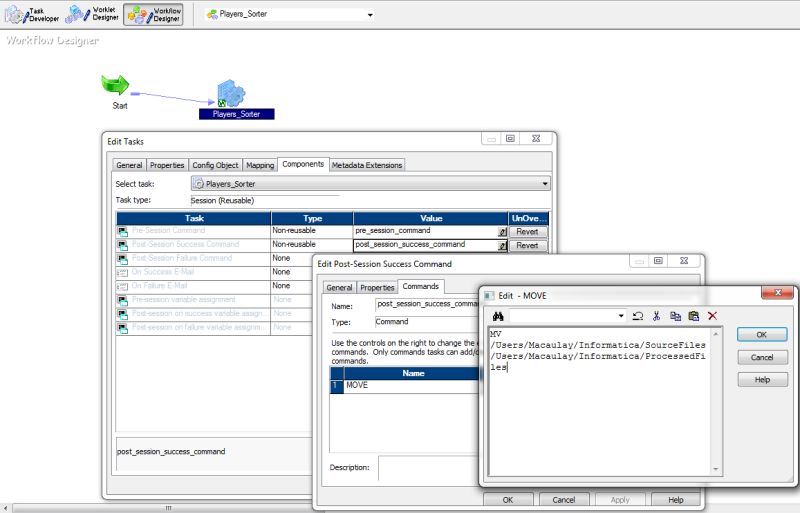
Task: Switch to General tab in Edit Tasks
Action: pos(129,165)
